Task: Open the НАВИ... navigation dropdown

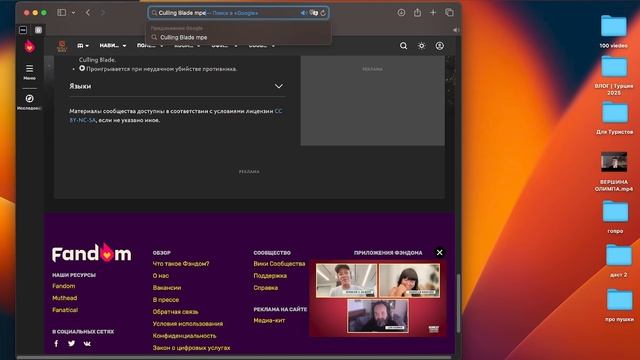Action: point(113,45)
